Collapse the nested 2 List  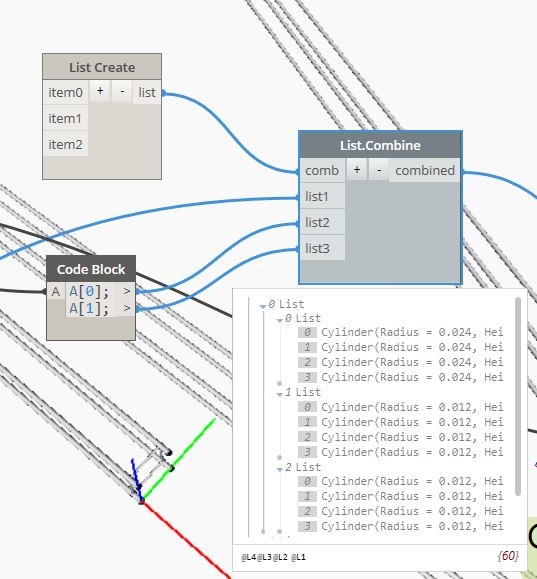(x=280, y=469)
